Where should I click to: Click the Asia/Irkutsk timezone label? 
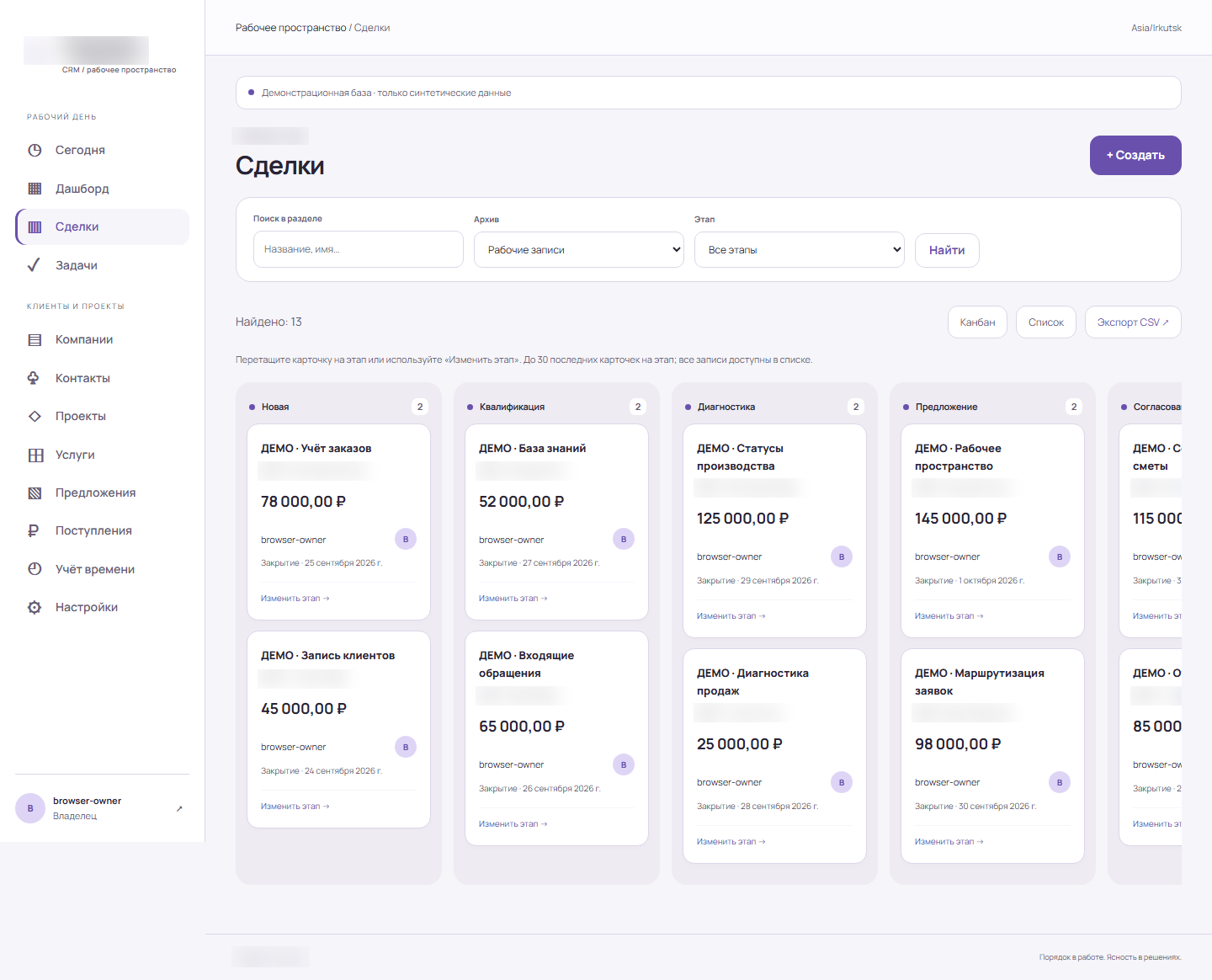[1156, 28]
